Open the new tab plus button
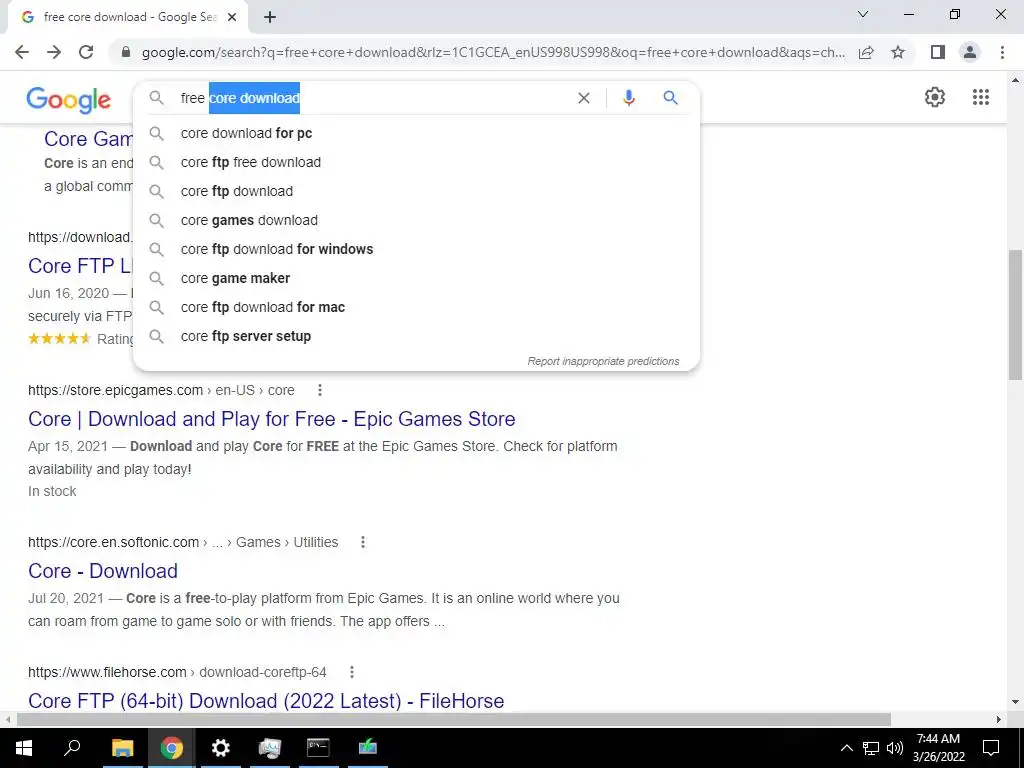 (270, 18)
